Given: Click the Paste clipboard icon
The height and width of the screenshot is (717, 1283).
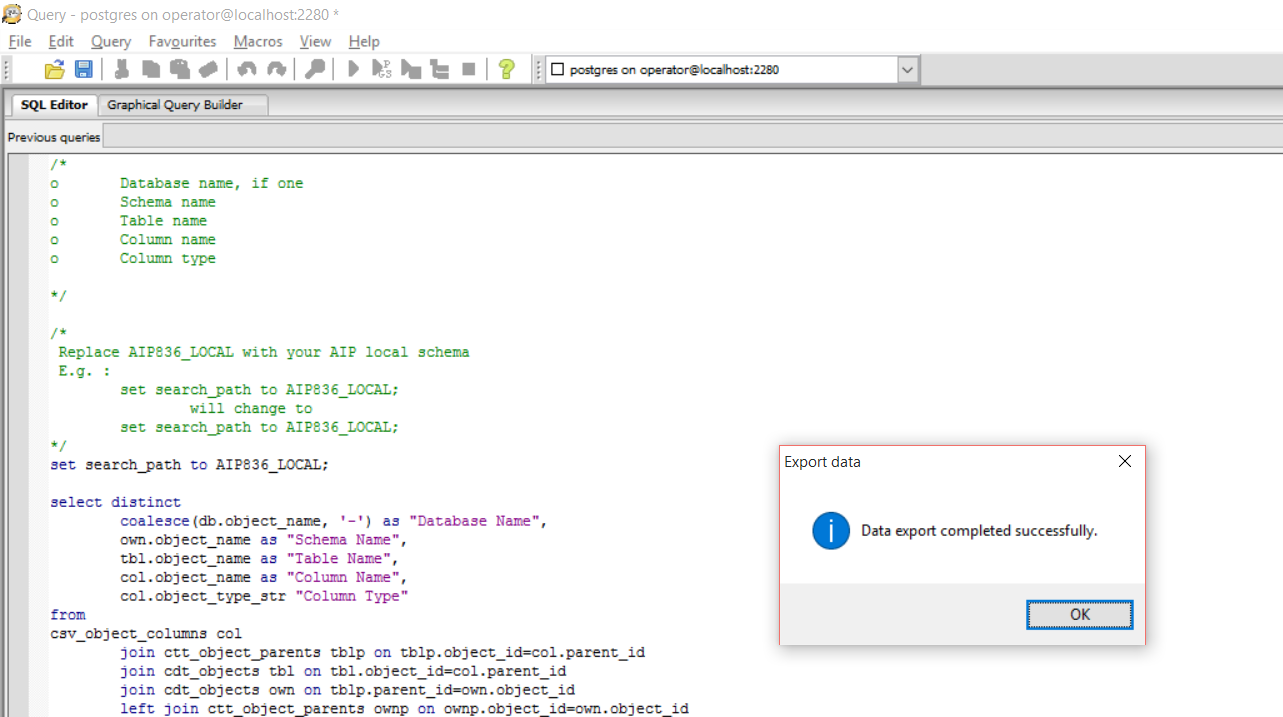Looking at the screenshot, I should pyautogui.click(x=180, y=69).
